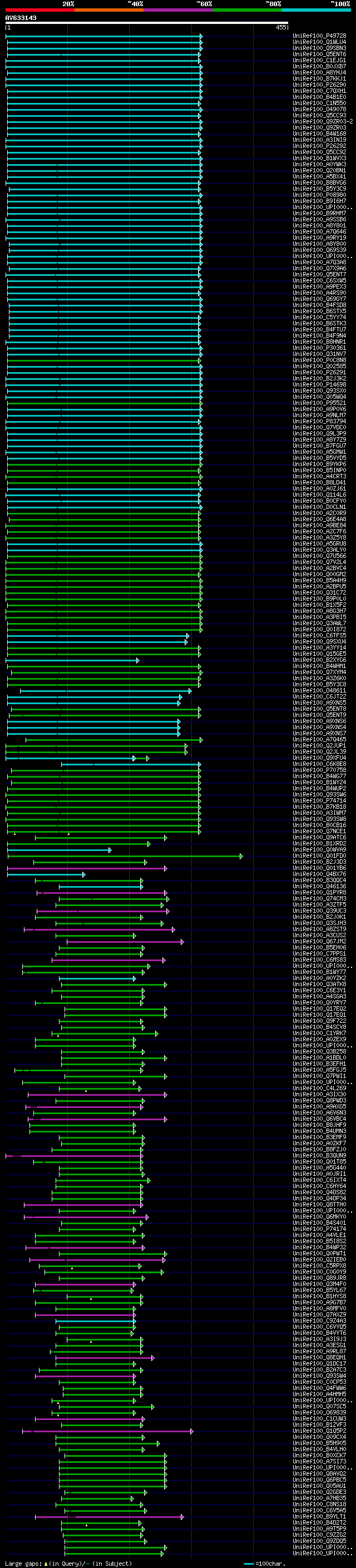356x1568 pixels.
Task: Open hit UniRef100_C6MS83
Action: point(319,960)
